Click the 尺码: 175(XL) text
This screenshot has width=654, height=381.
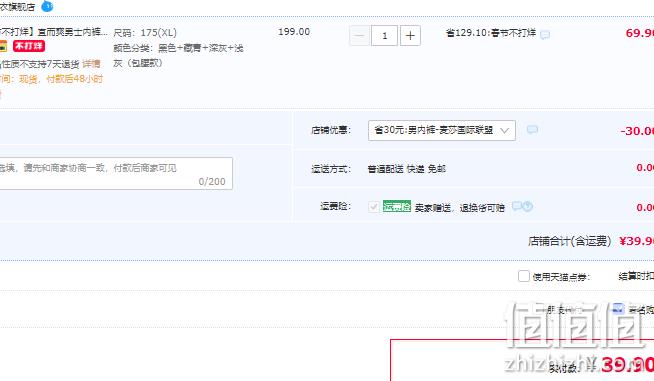click(x=145, y=33)
